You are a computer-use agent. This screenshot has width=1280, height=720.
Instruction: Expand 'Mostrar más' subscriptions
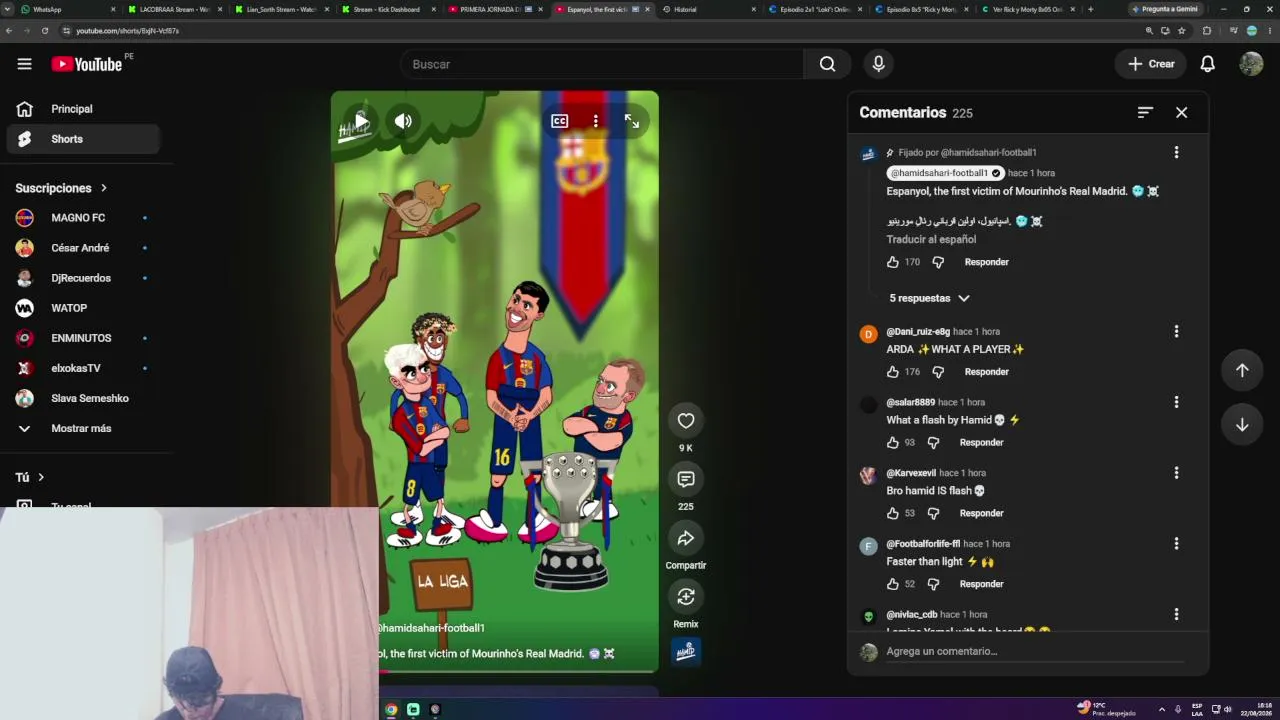tap(84, 428)
